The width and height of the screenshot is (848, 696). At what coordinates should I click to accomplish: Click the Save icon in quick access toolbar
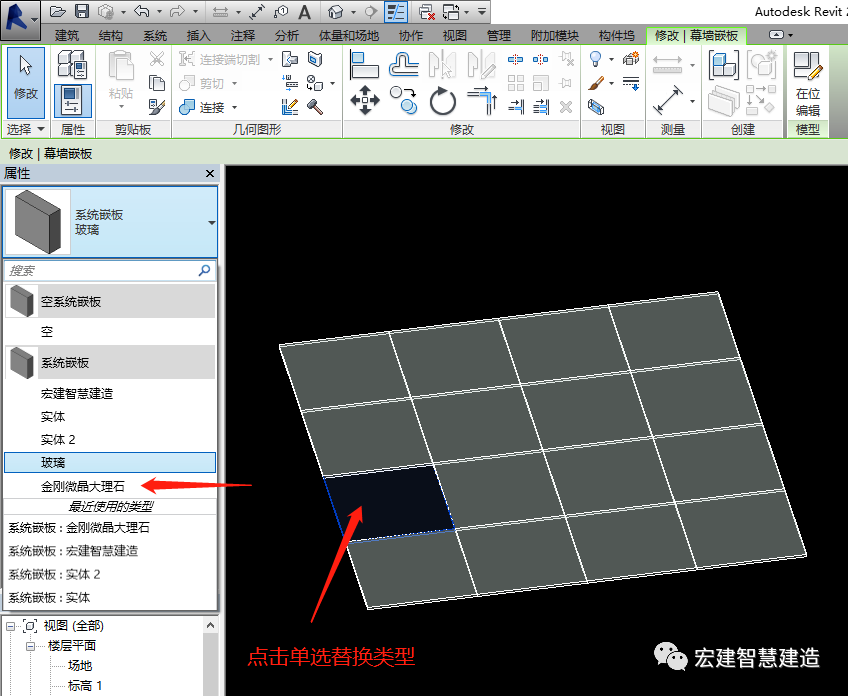(81, 12)
